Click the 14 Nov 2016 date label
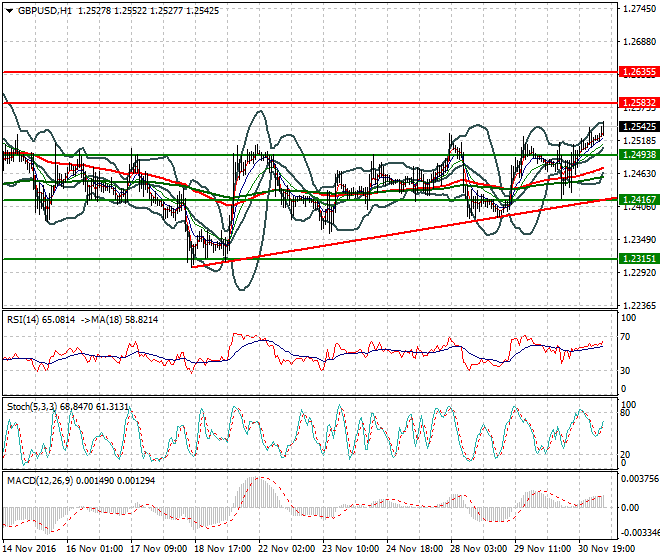The image size is (660, 560). (x=29, y=549)
